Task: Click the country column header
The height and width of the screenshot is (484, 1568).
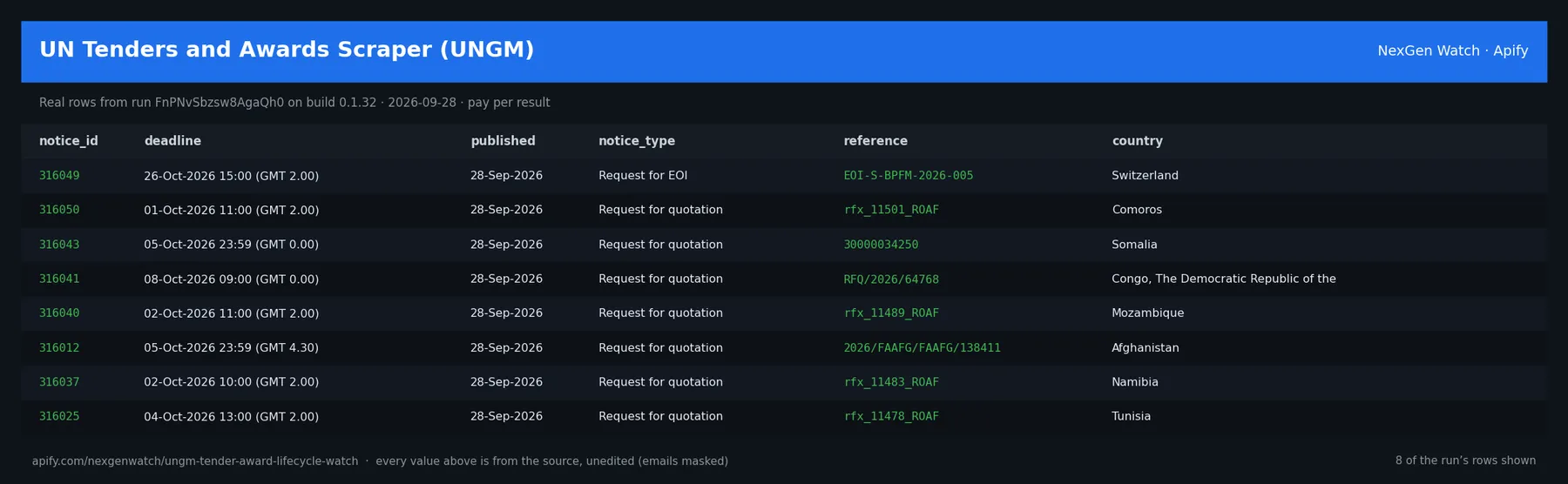Action: [x=1137, y=141]
